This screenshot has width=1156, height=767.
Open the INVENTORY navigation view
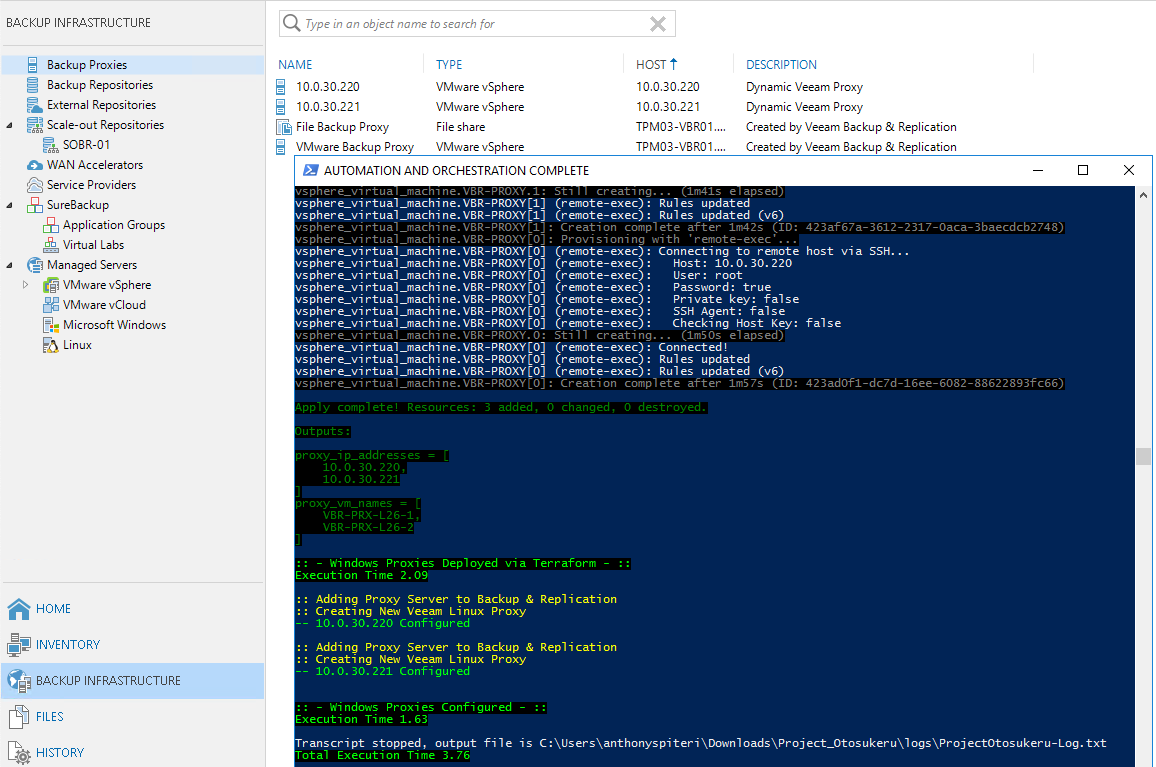68,645
